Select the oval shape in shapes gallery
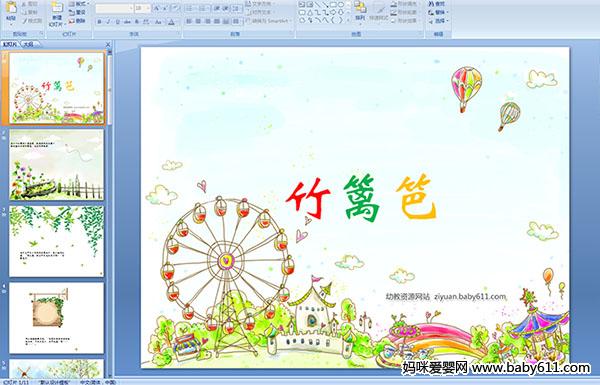 pyautogui.click(x=341, y=4)
